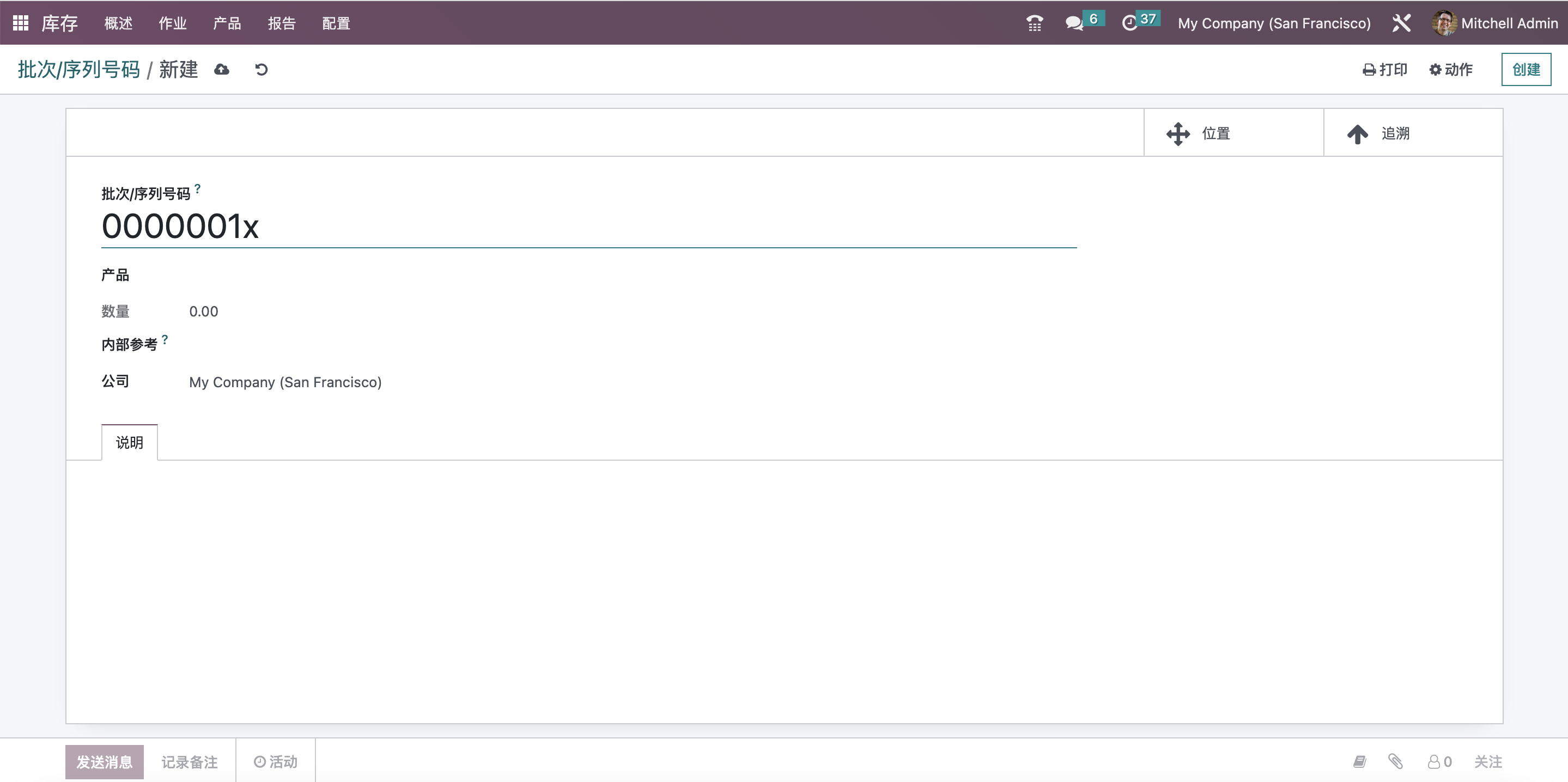The width and height of the screenshot is (1568, 782).
Task: Click the paperclip attachment icon
Action: [x=1395, y=761]
